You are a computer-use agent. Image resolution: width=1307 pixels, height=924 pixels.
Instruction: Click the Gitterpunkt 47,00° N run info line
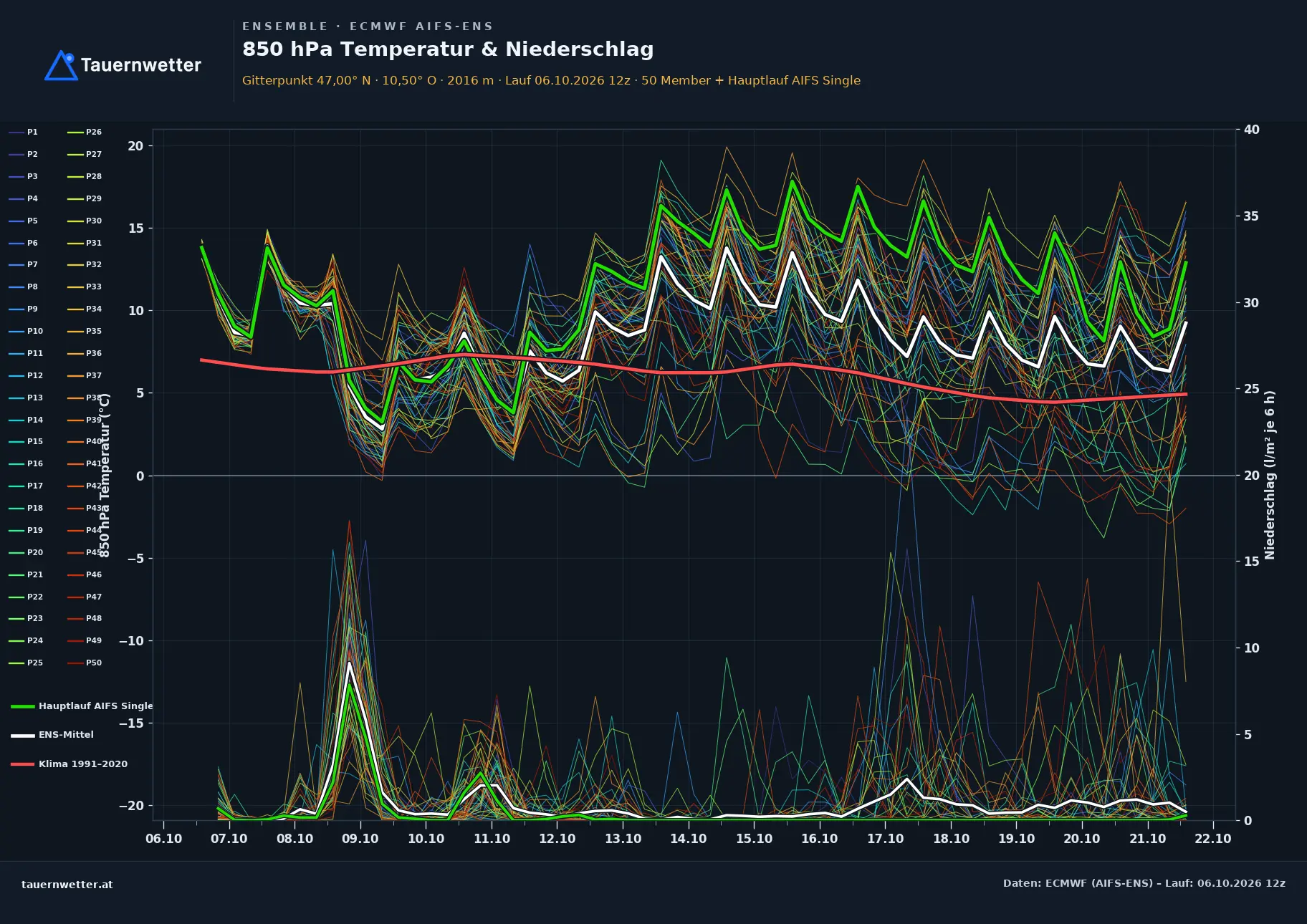tap(551, 80)
